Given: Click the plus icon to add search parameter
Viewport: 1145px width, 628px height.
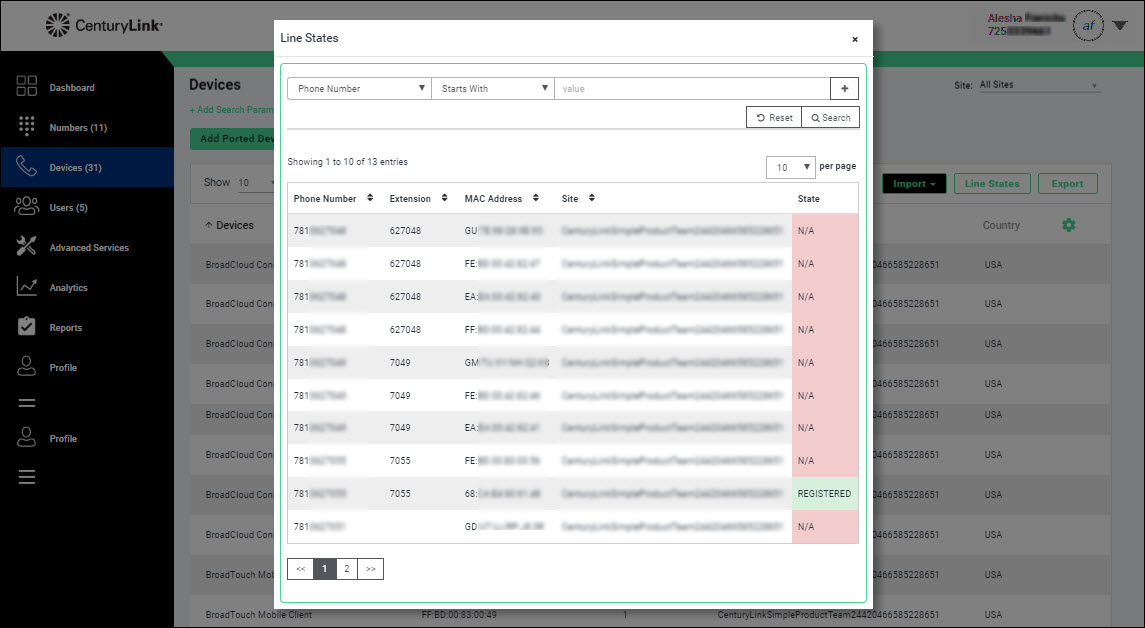Looking at the screenshot, I should (x=844, y=89).
